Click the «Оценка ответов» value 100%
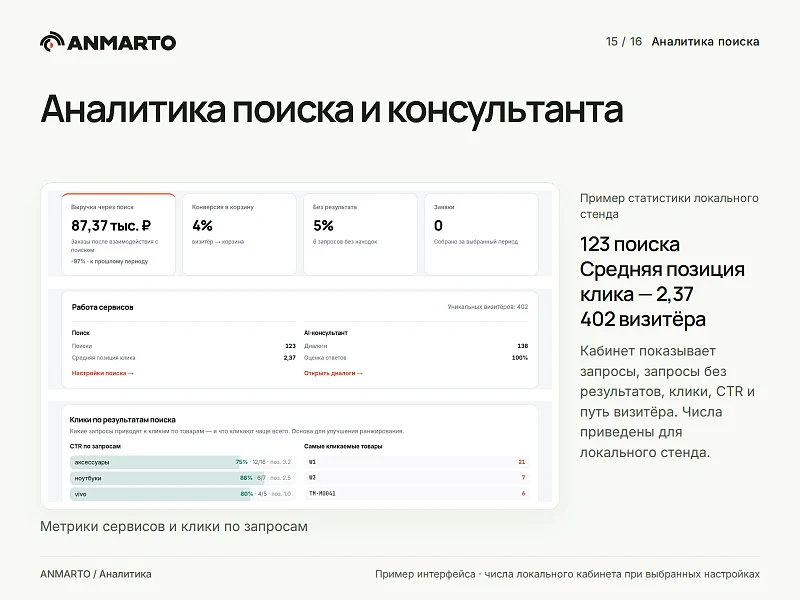This screenshot has height=600, width=800. (x=520, y=358)
